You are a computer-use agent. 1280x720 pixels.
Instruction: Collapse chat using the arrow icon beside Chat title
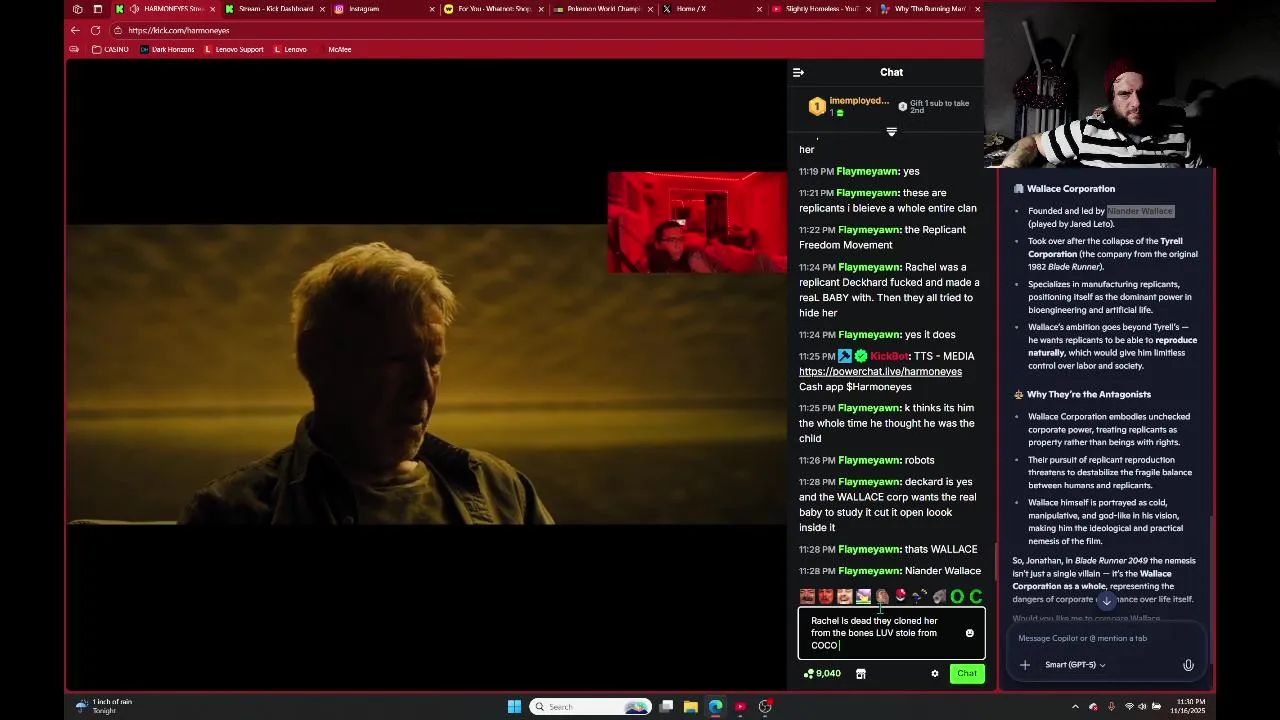click(798, 72)
